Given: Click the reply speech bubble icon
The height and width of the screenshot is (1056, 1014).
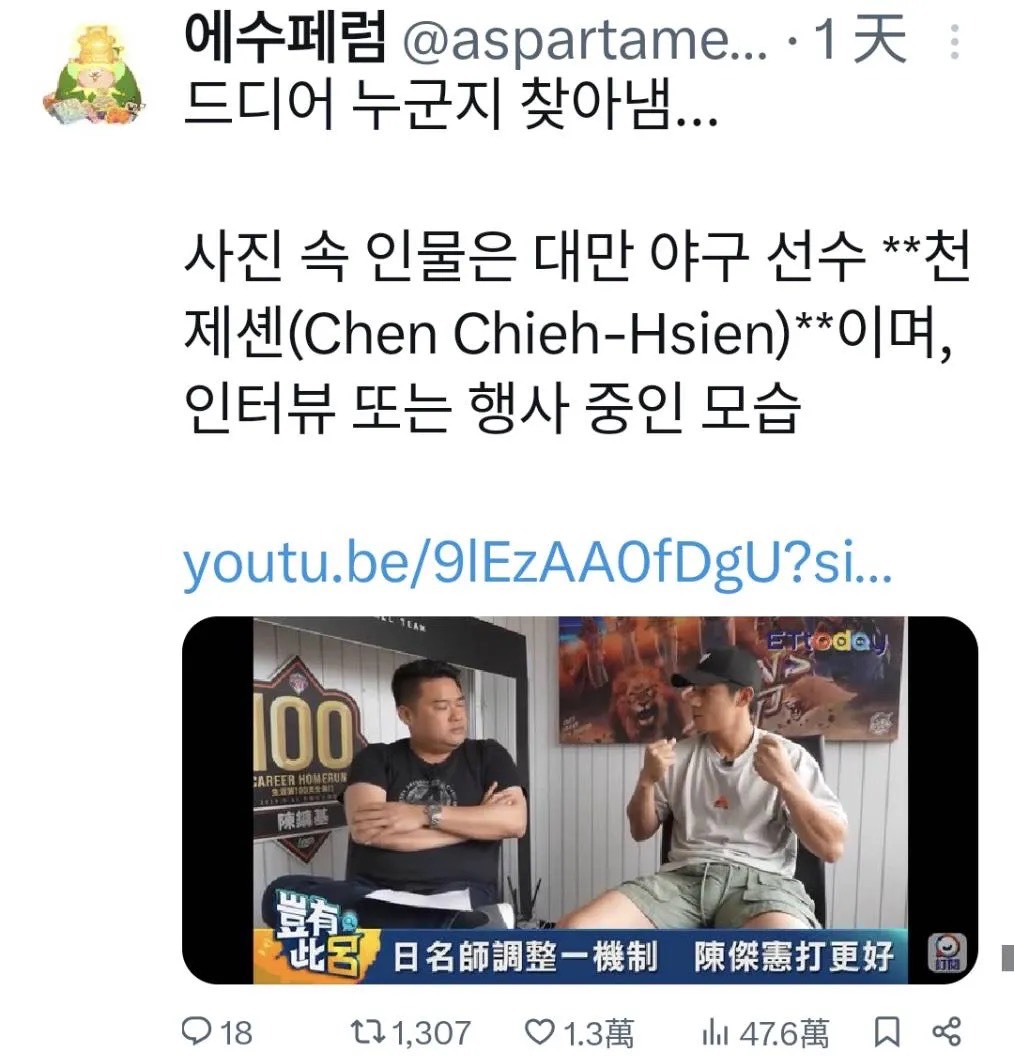Looking at the screenshot, I should (x=197, y=1031).
